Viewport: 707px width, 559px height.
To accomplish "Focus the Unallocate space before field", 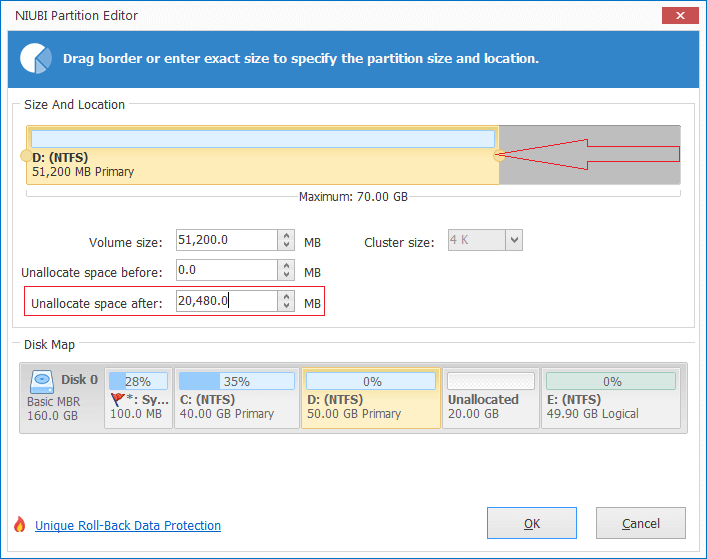I will 225,270.
